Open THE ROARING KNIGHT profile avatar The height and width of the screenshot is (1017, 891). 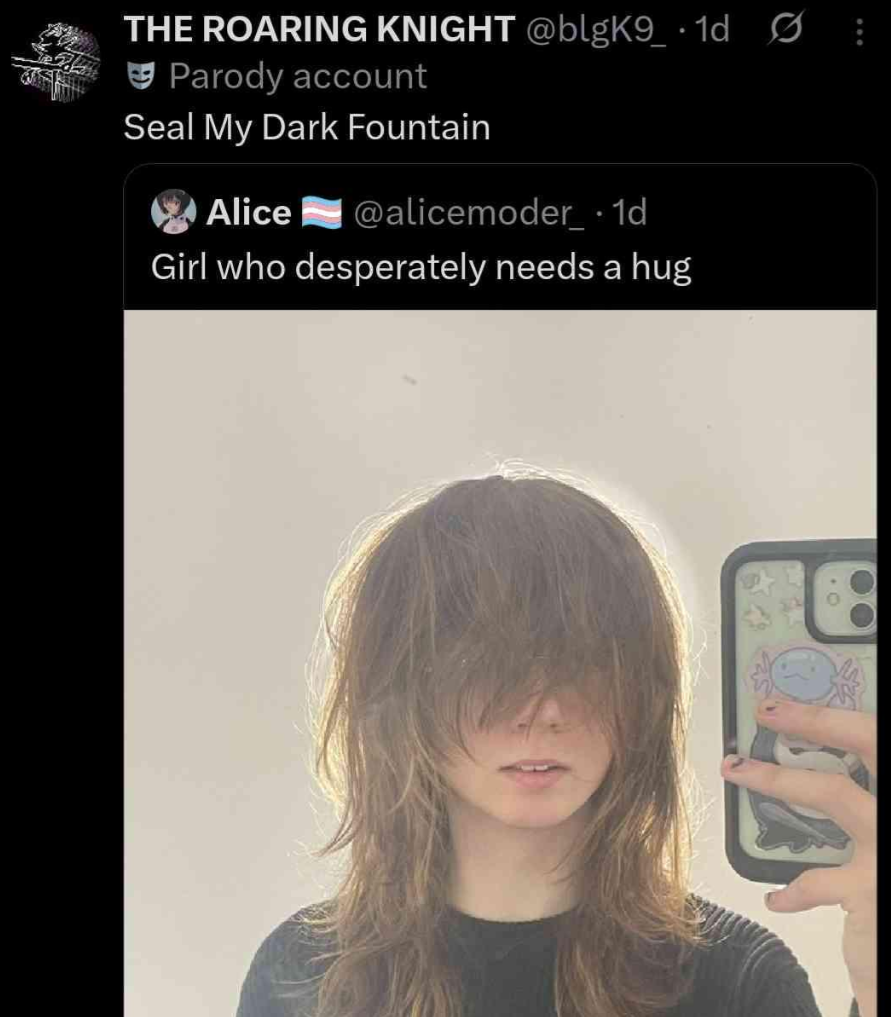[x=56, y=62]
